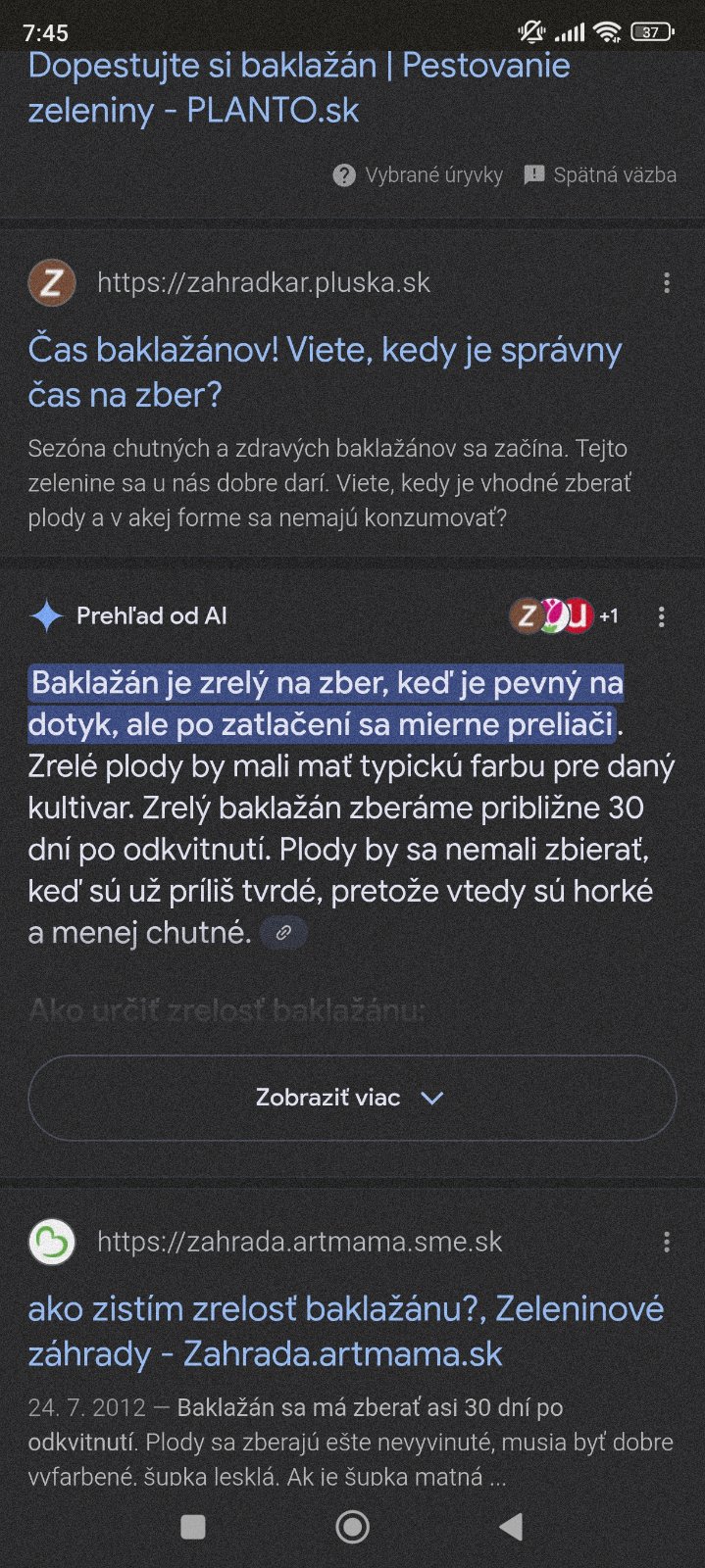Viewport: 705px width, 1568px height.
Task: Open AI overview source icons cluster
Action: click(551, 616)
